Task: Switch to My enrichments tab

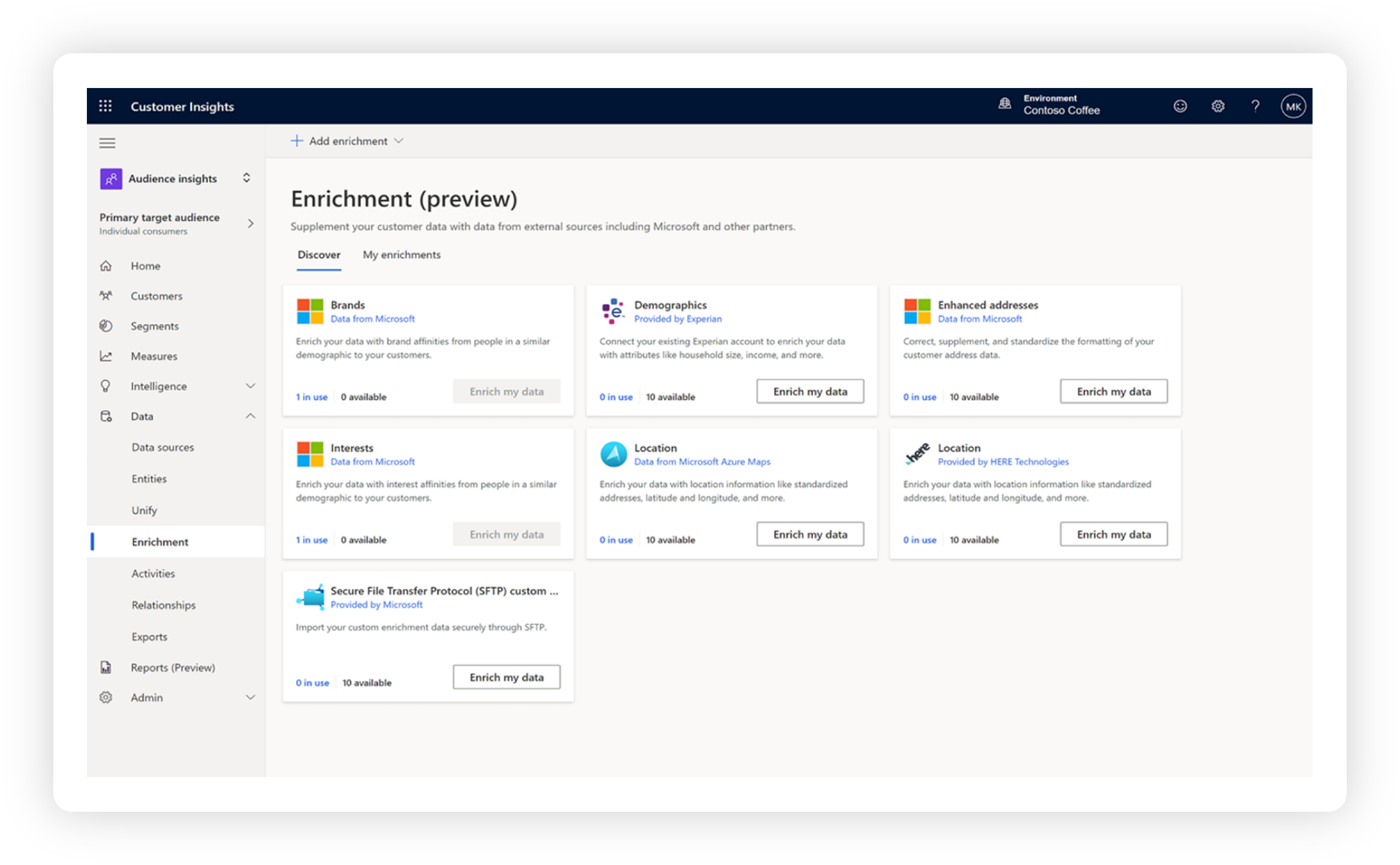Action: [x=401, y=255]
